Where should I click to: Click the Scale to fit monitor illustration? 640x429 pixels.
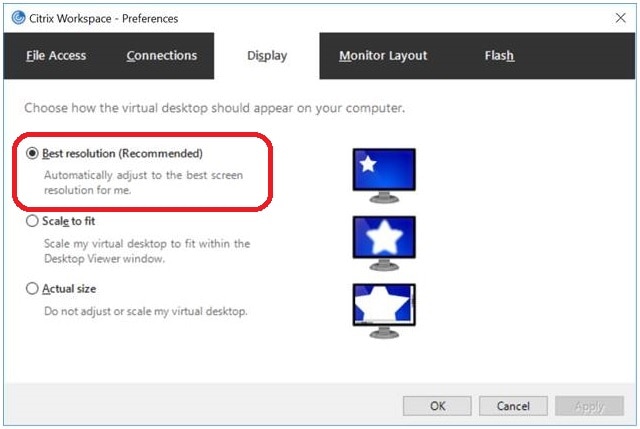384,243
